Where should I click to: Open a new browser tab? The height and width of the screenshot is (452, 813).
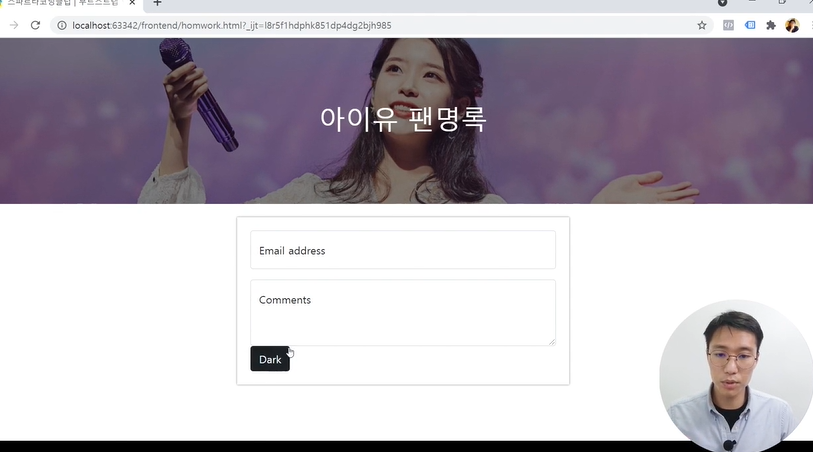157,3
